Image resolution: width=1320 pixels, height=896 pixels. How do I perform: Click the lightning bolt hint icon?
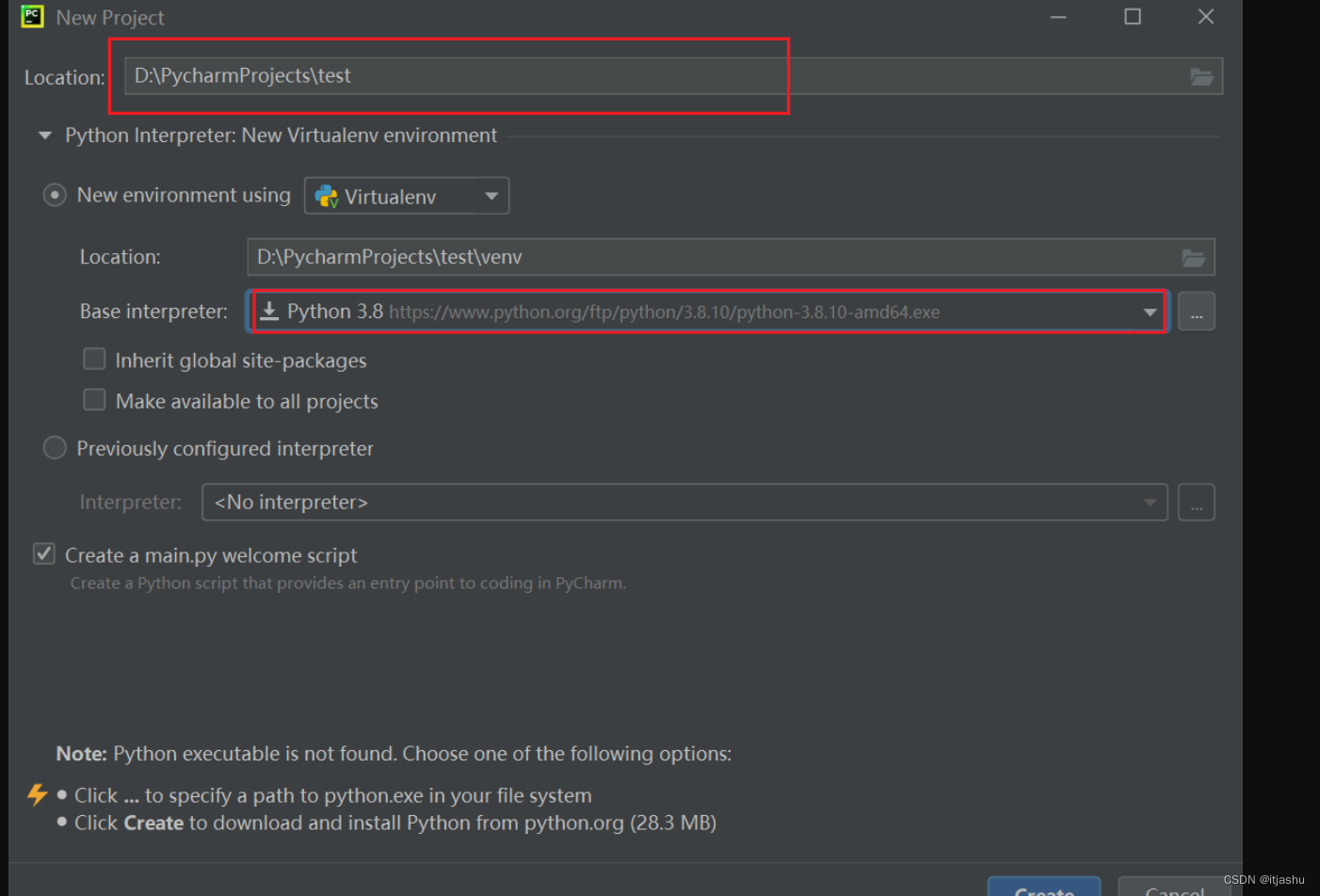(38, 794)
